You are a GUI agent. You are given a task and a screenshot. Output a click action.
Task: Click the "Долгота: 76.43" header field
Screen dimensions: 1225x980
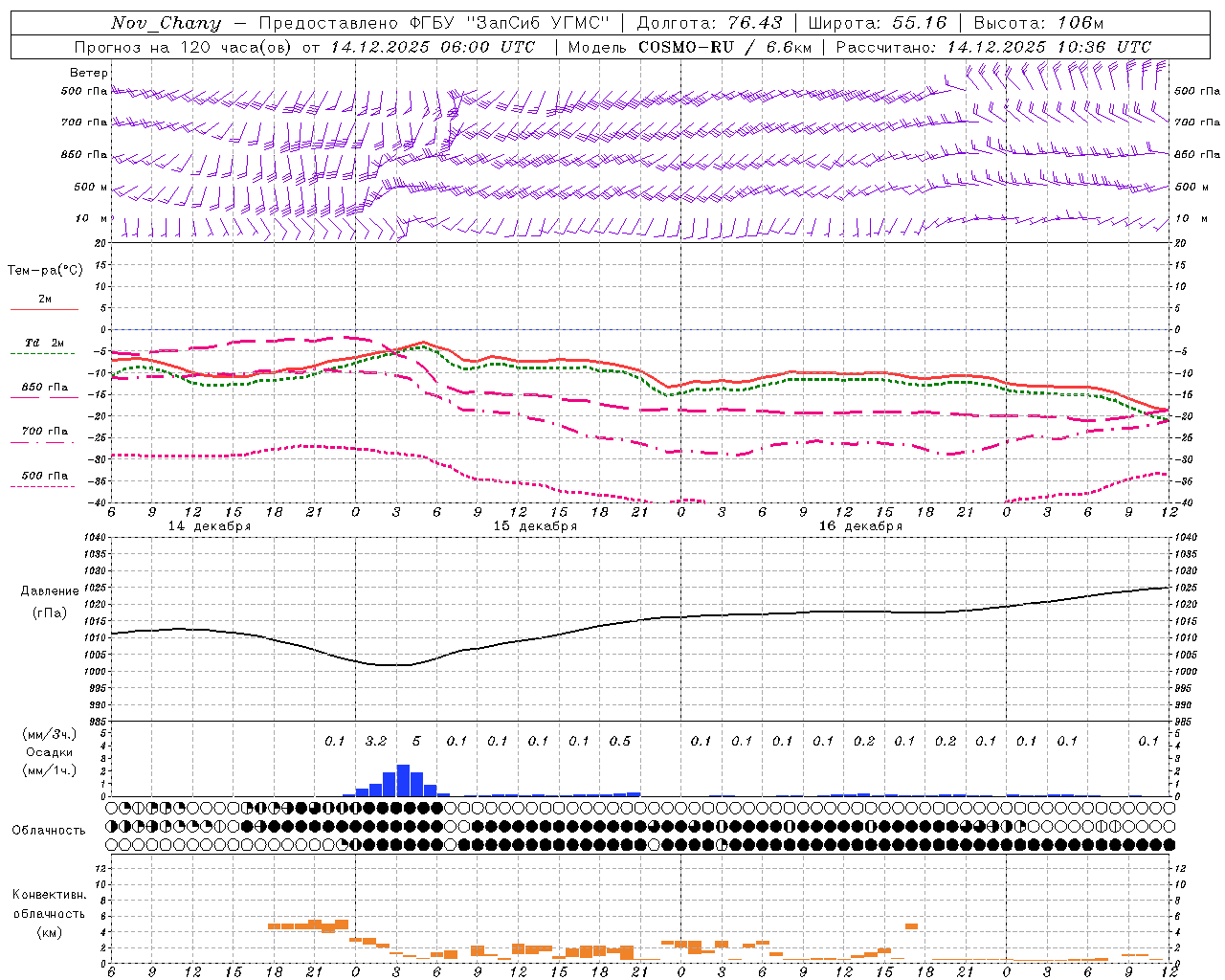709,23
